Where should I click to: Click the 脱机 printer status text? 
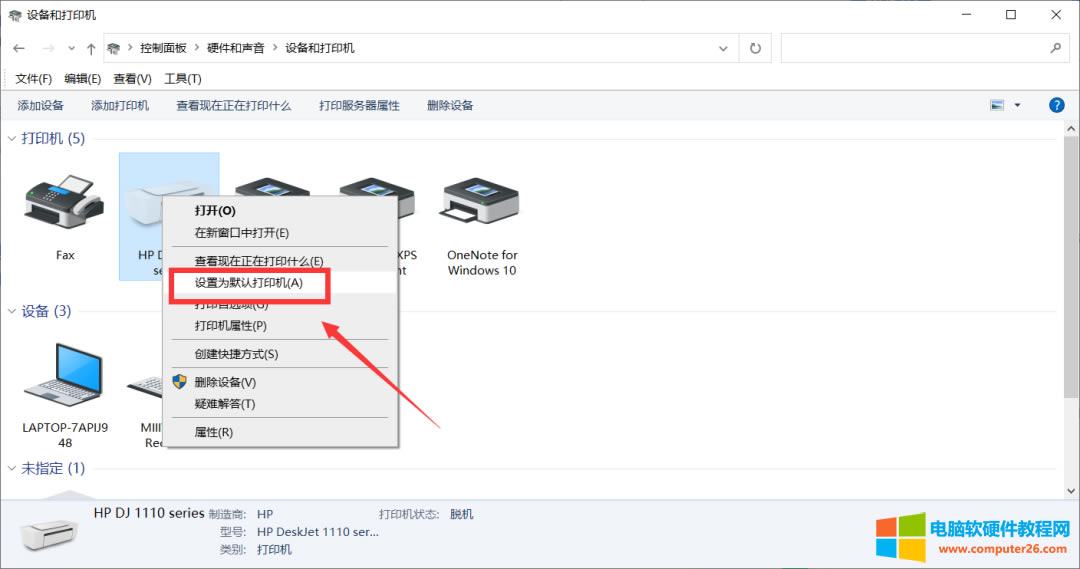(461, 514)
